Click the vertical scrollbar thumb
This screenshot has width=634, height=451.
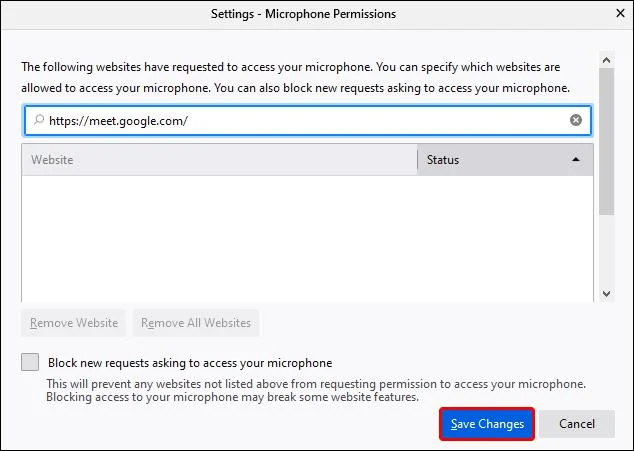tap(606, 142)
